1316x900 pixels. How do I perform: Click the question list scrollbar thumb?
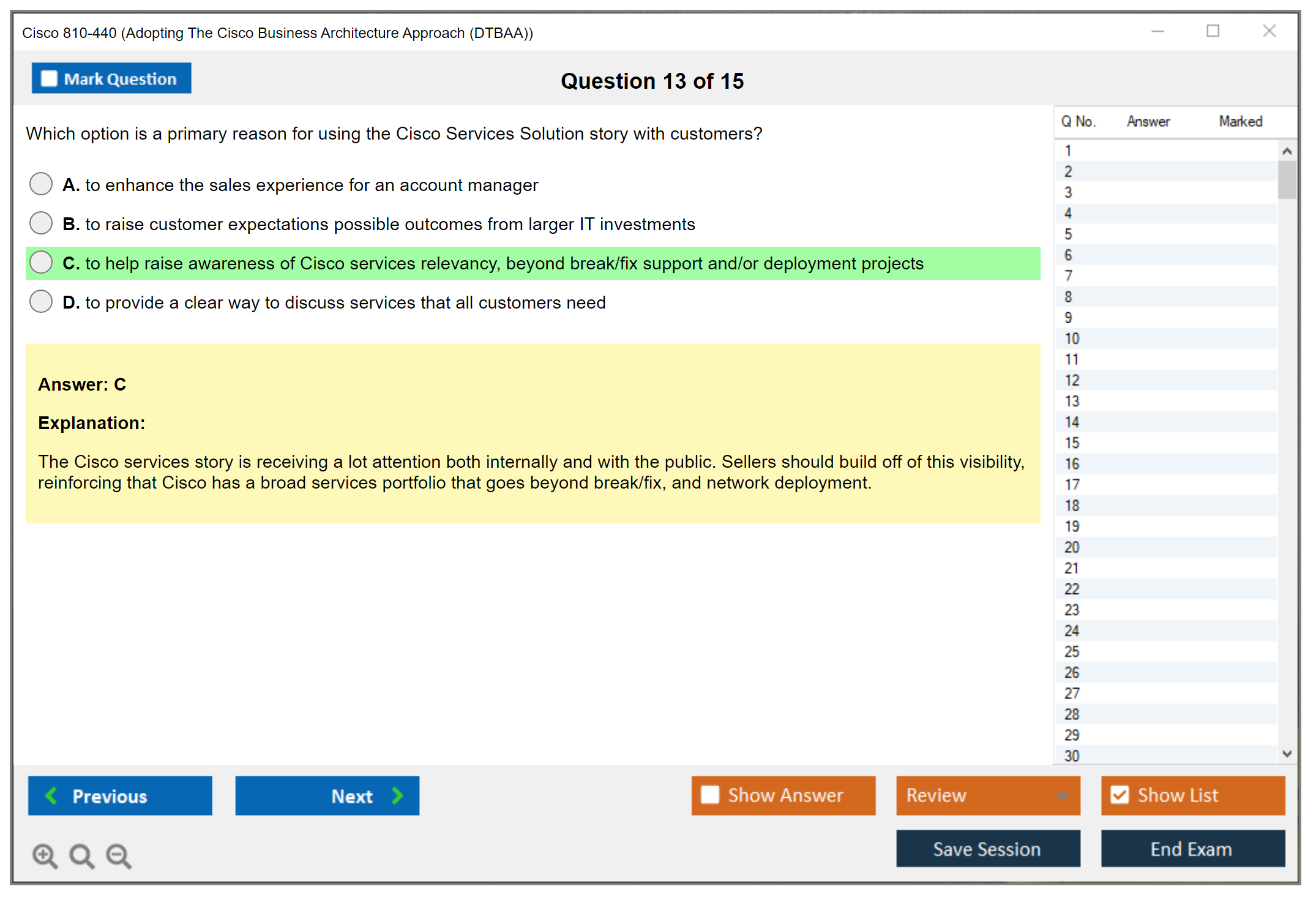[x=1287, y=179]
